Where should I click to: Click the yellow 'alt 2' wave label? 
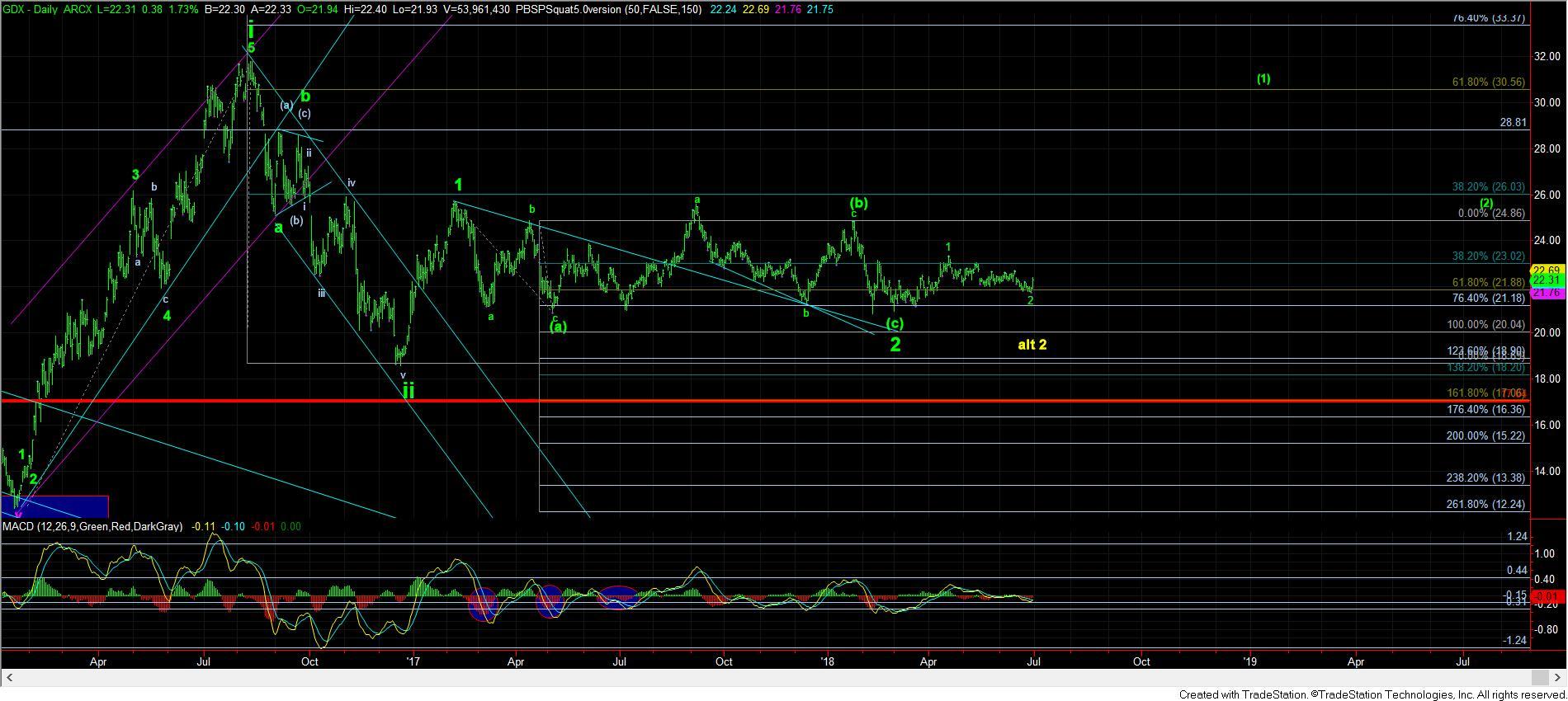click(x=1032, y=345)
